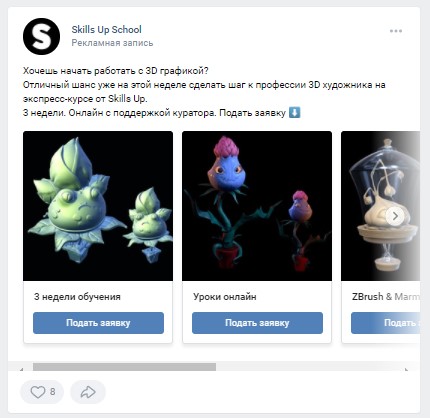430x418 pixels.
Task: Click the Рекламная запись label
Action: (x=112, y=43)
